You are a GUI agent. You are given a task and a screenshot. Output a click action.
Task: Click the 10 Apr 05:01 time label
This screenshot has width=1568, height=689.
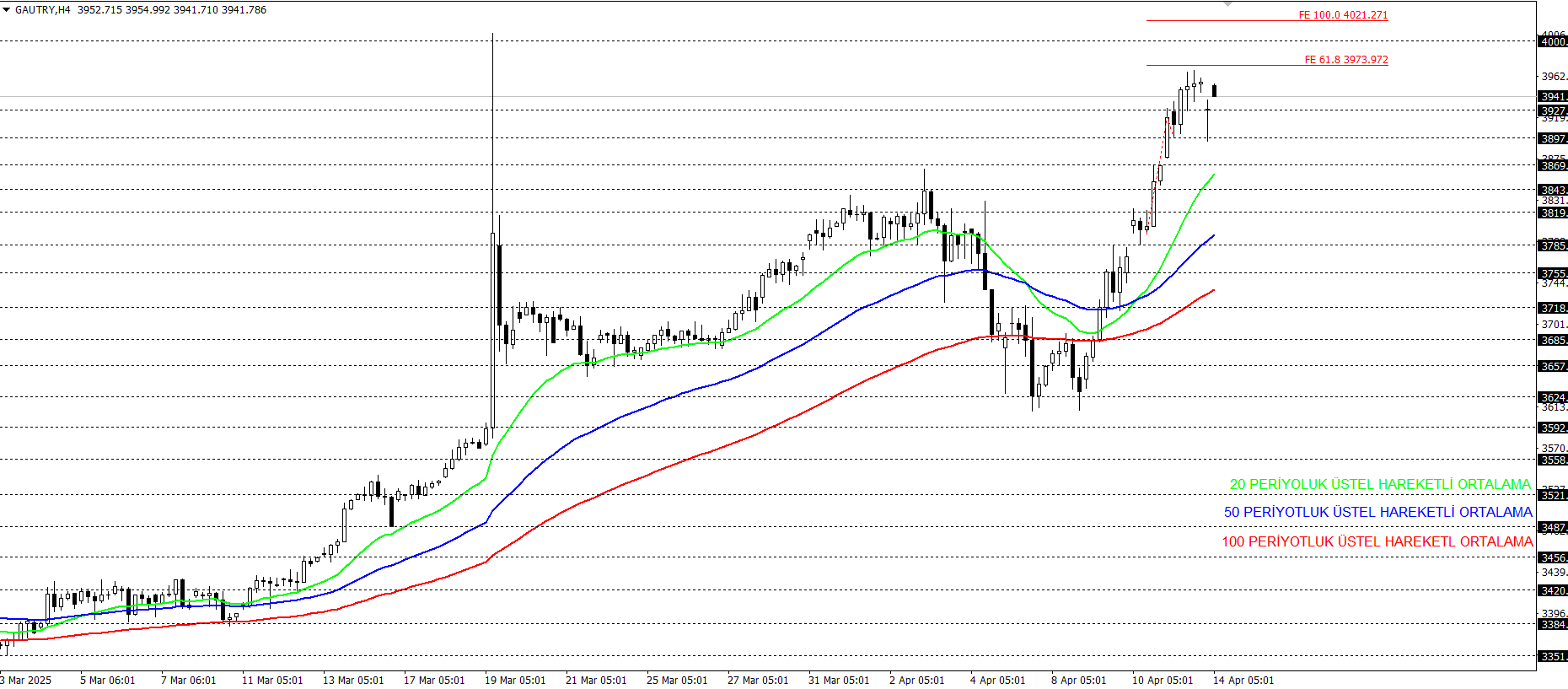(1163, 681)
